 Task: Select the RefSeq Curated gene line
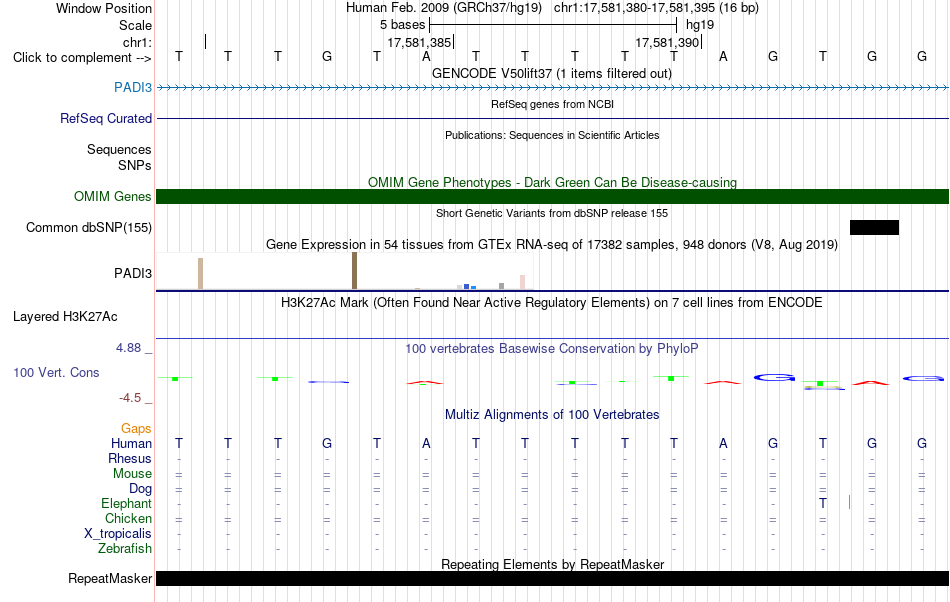(552, 119)
